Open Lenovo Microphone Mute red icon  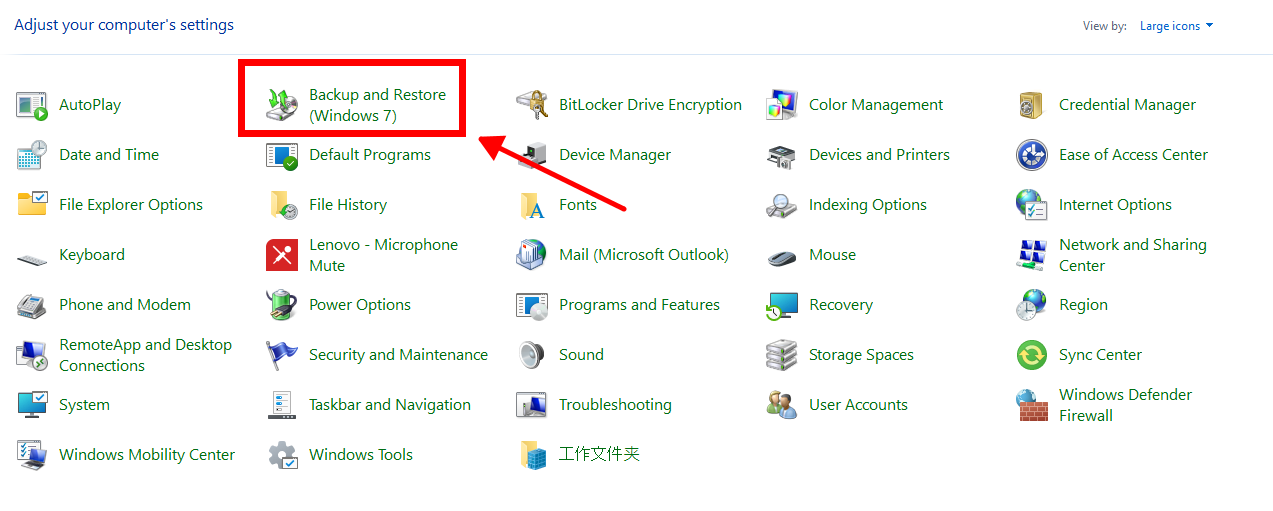[282, 255]
